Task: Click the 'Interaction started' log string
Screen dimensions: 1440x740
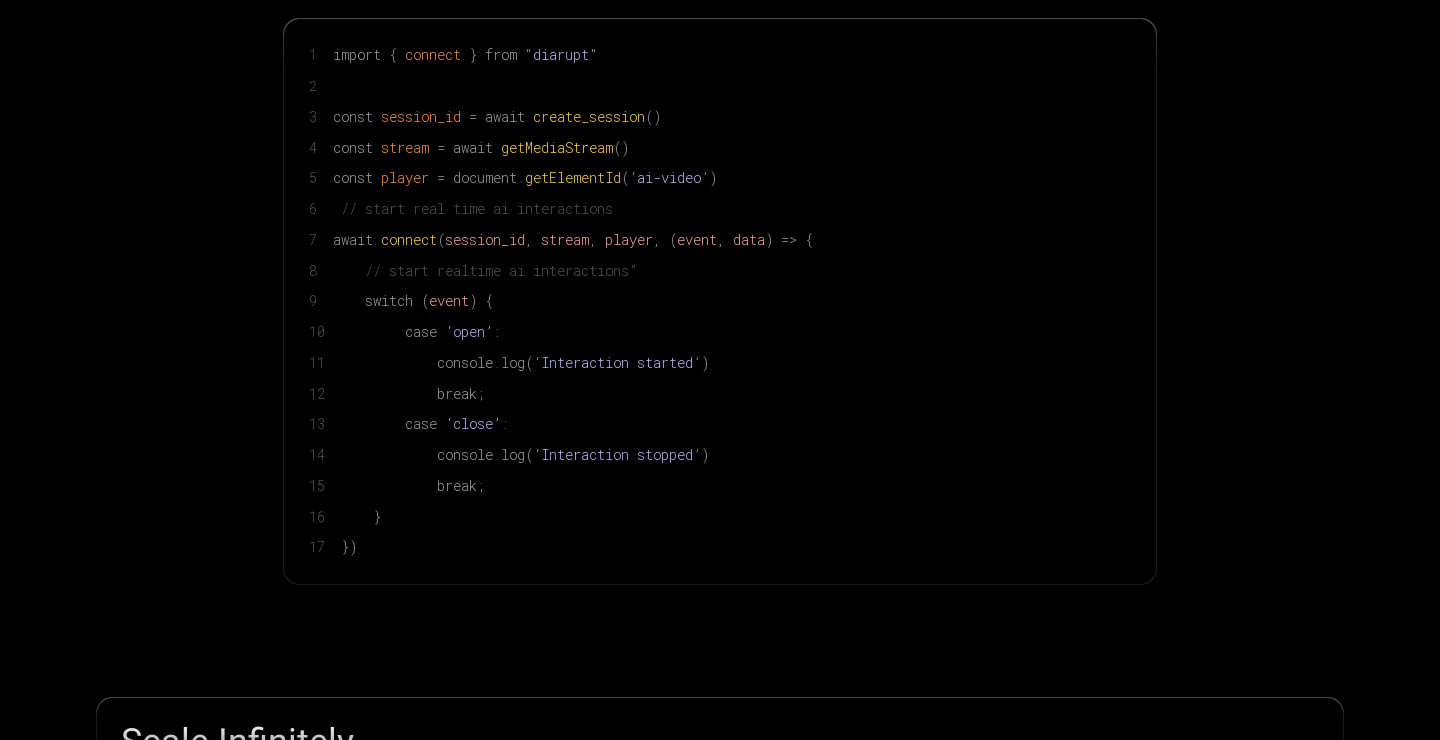Action: (617, 363)
